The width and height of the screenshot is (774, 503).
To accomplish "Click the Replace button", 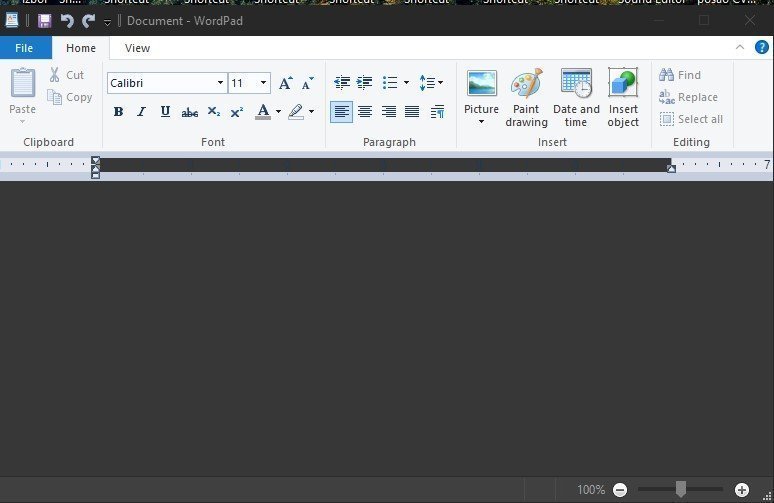I will click(x=688, y=97).
